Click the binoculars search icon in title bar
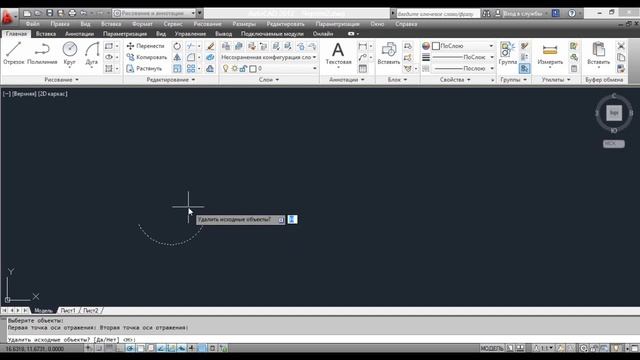This screenshot has height=360, width=640. pos(486,13)
